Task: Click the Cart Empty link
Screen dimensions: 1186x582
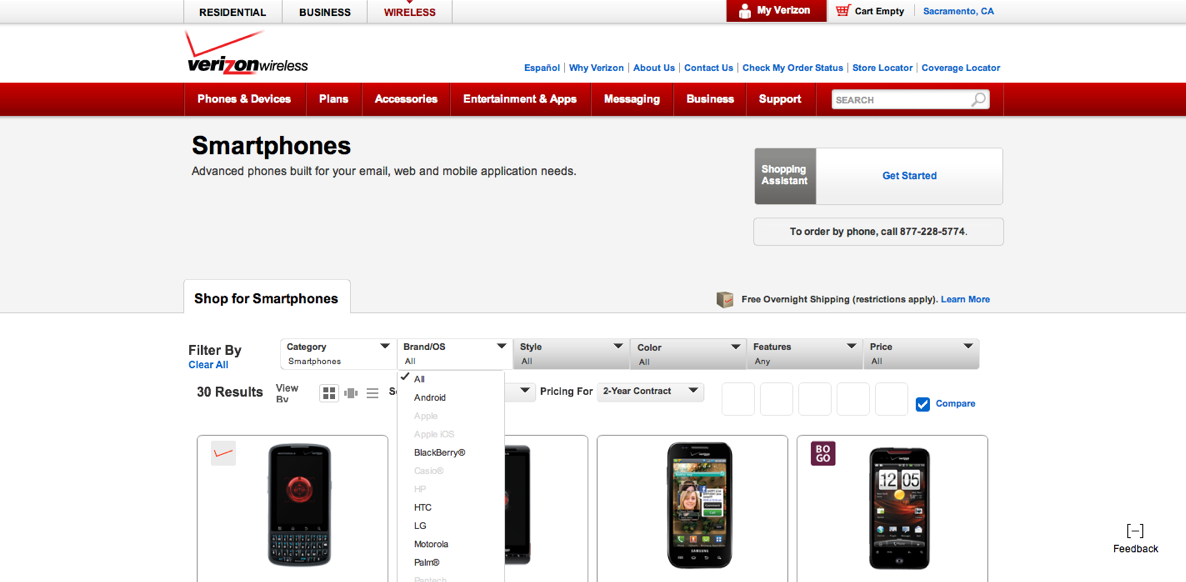Action: click(879, 11)
